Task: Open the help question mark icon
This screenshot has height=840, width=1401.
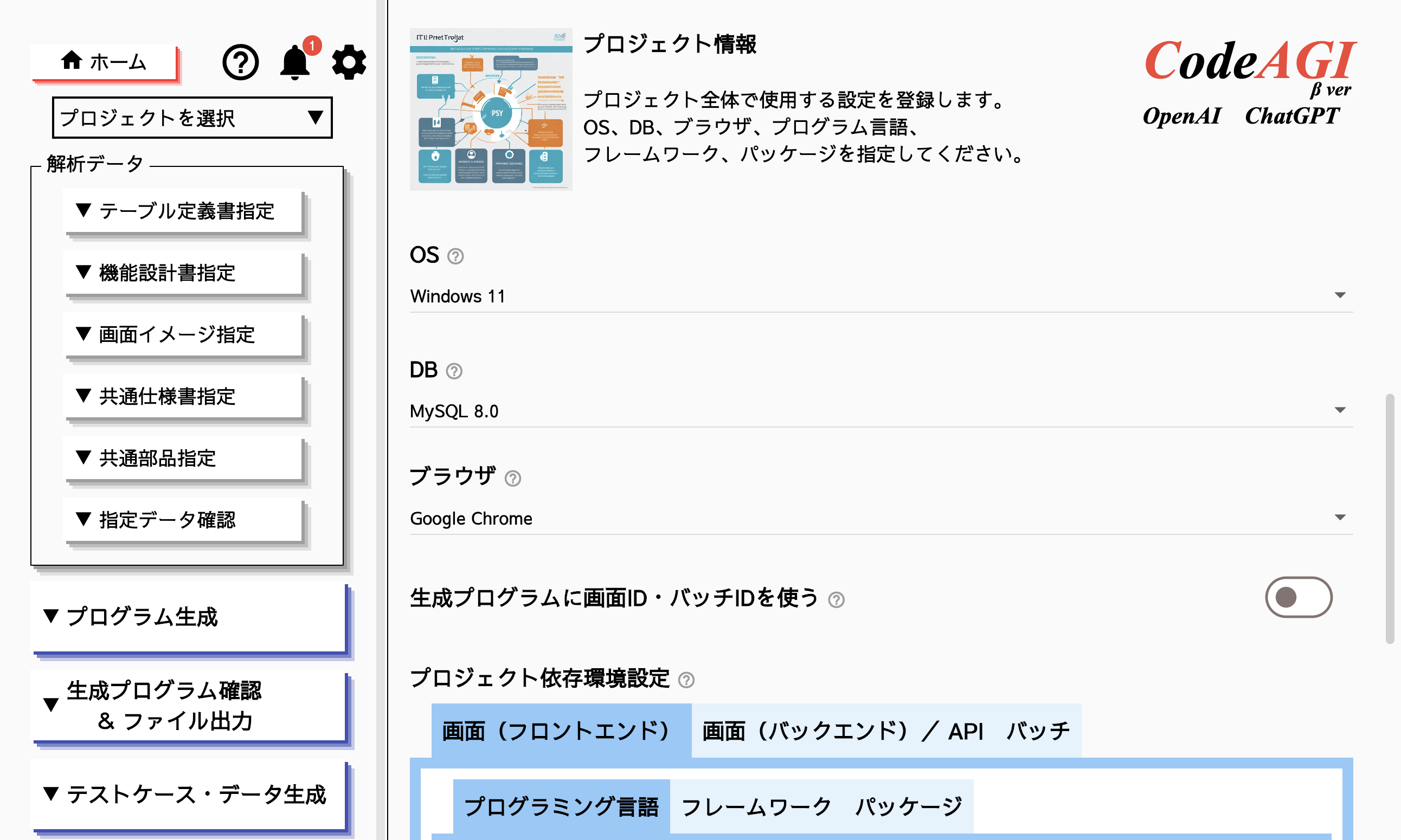Action: point(240,63)
